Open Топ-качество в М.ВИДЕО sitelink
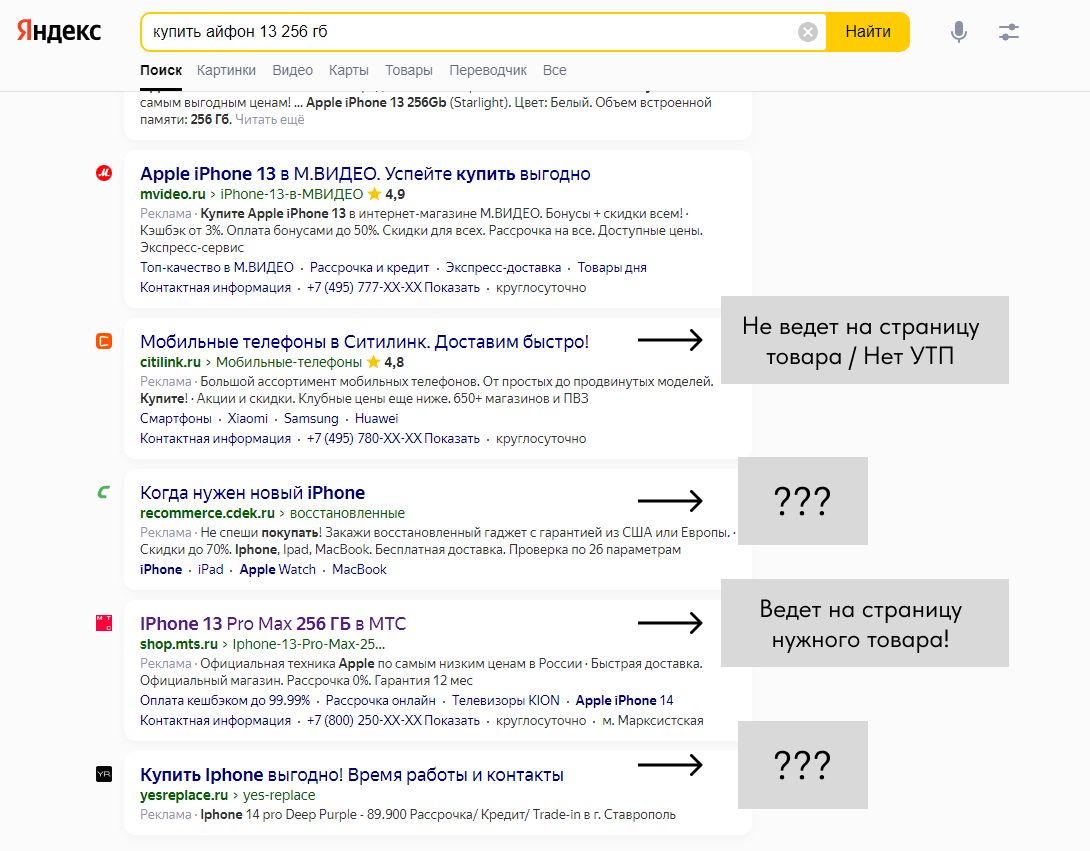Viewport: 1090px width, 851px height. [x=217, y=268]
